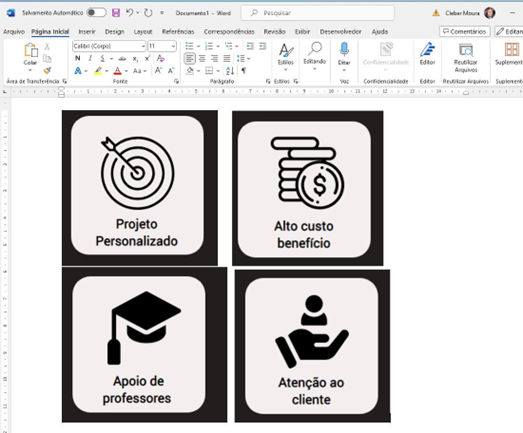Select the Format Painter brush icon
Screen dimensions: 523x433
[47, 70]
